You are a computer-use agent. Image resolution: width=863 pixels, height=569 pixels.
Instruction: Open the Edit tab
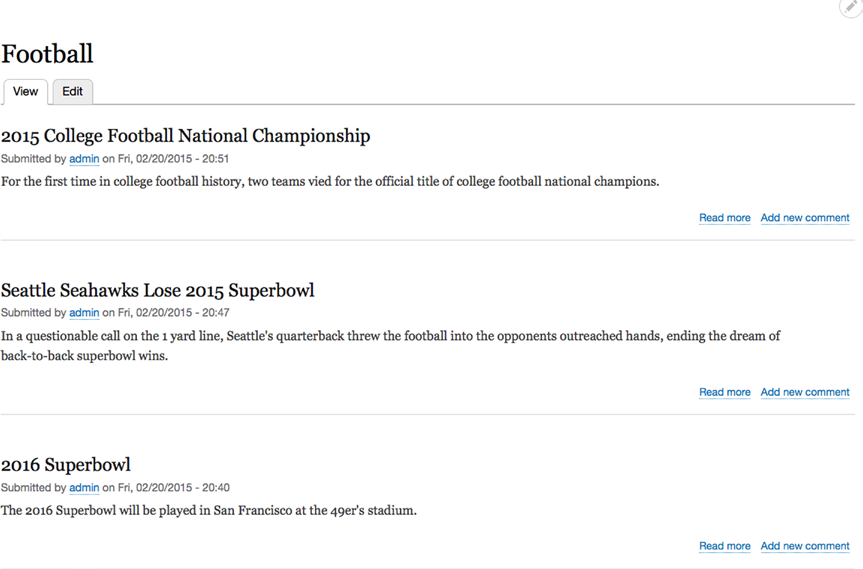pyautogui.click(x=72, y=91)
